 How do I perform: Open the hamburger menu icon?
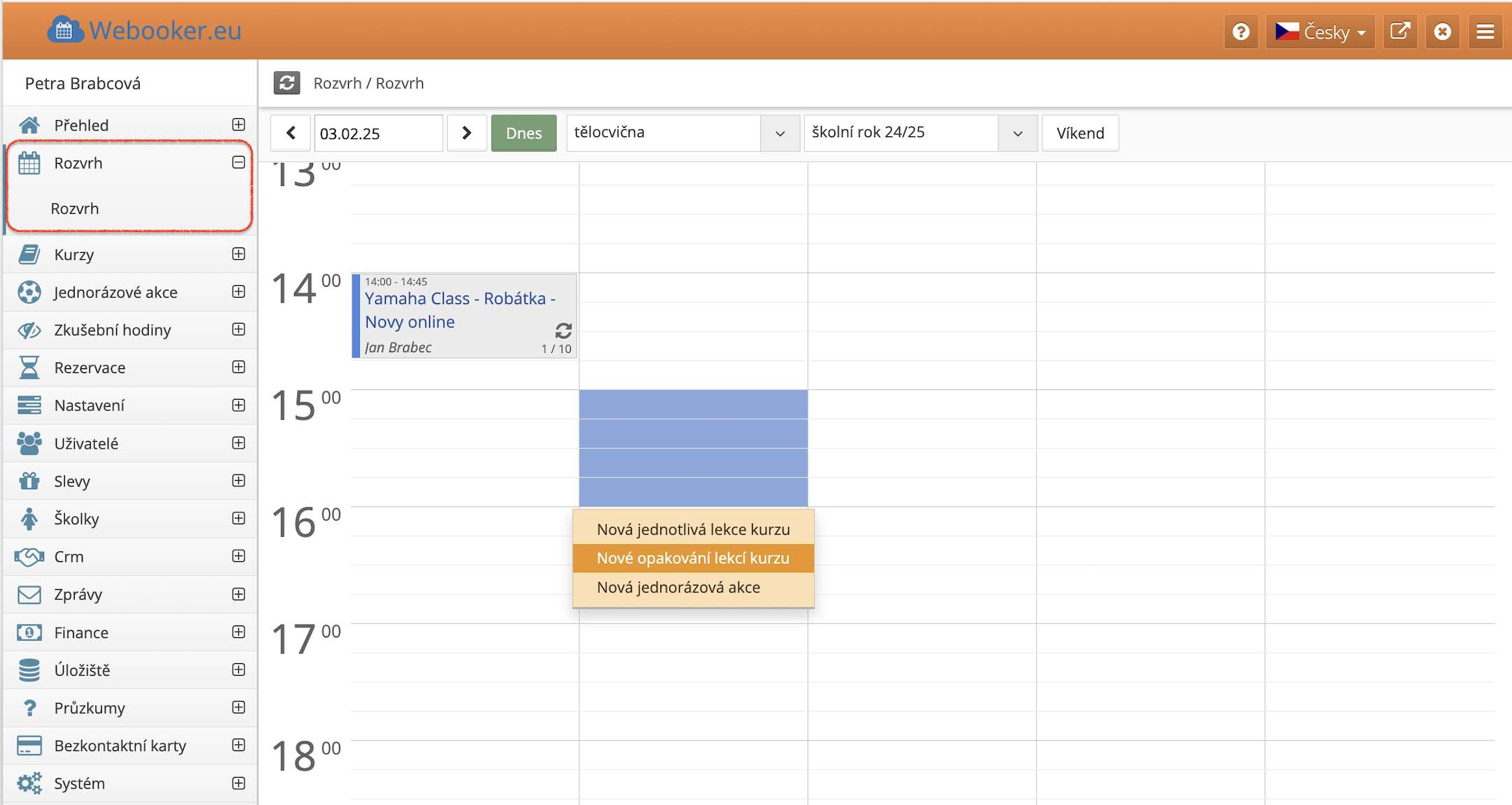click(x=1485, y=32)
